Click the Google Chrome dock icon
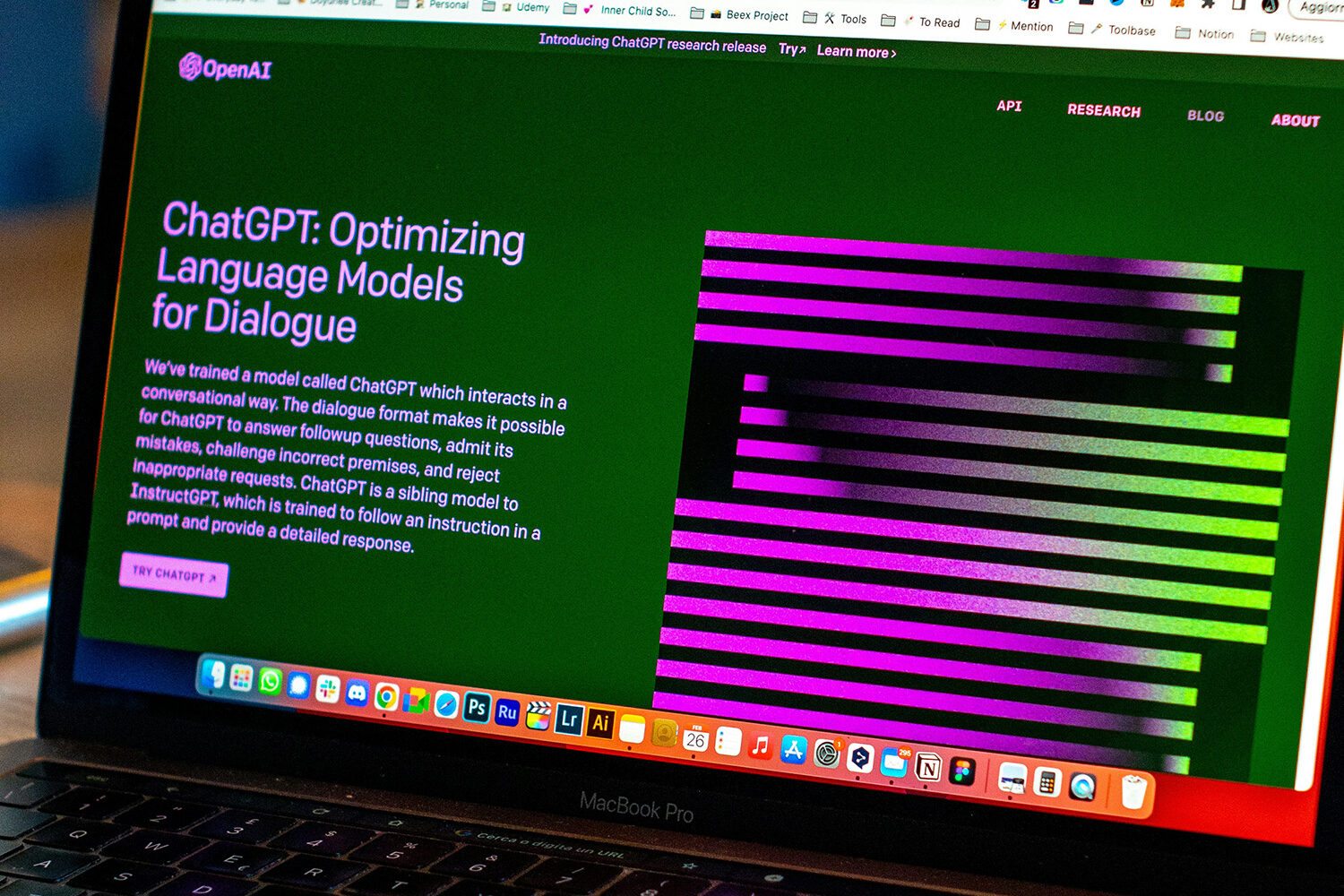 [386, 697]
